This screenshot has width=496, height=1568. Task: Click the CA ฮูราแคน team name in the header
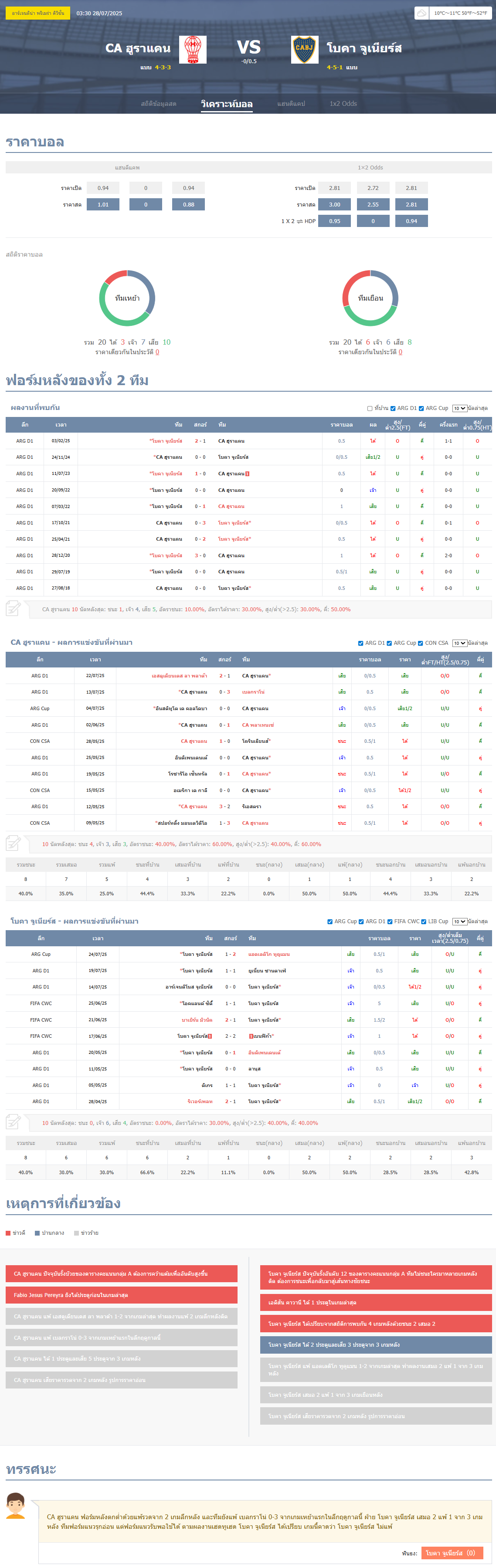click(x=138, y=48)
